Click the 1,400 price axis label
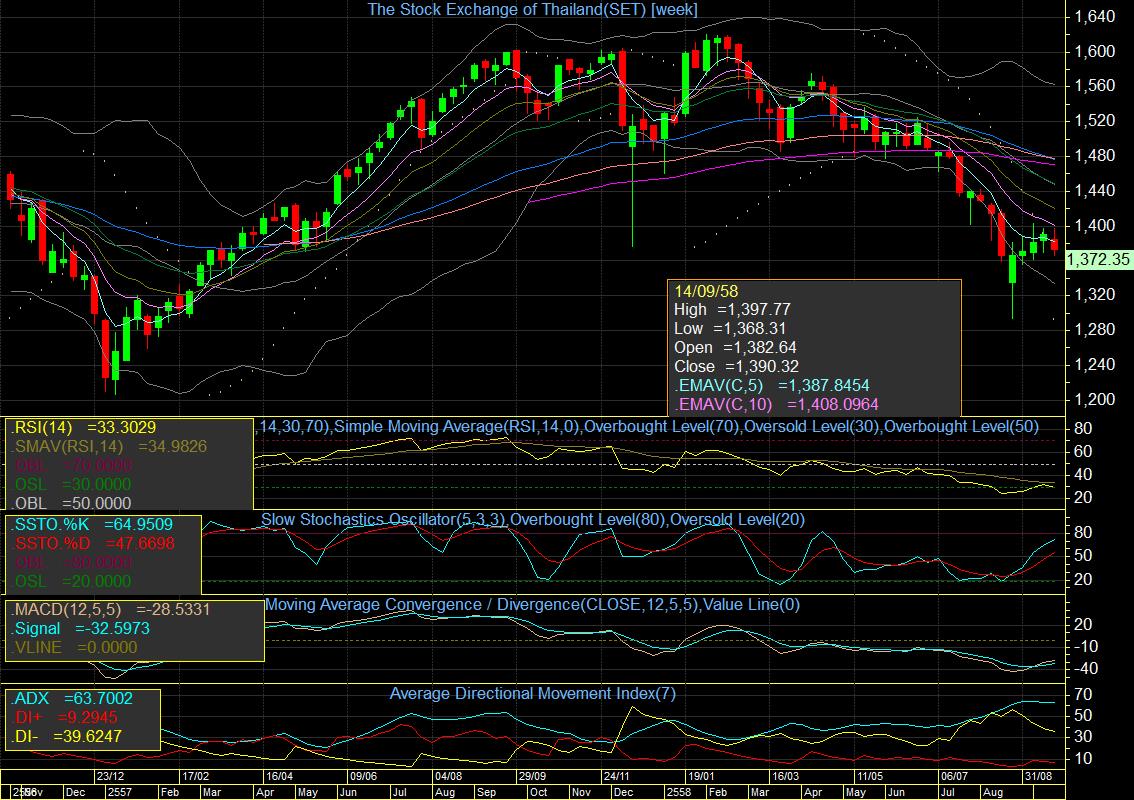Screen dimensions: 1134x800 pos(1095,225)
